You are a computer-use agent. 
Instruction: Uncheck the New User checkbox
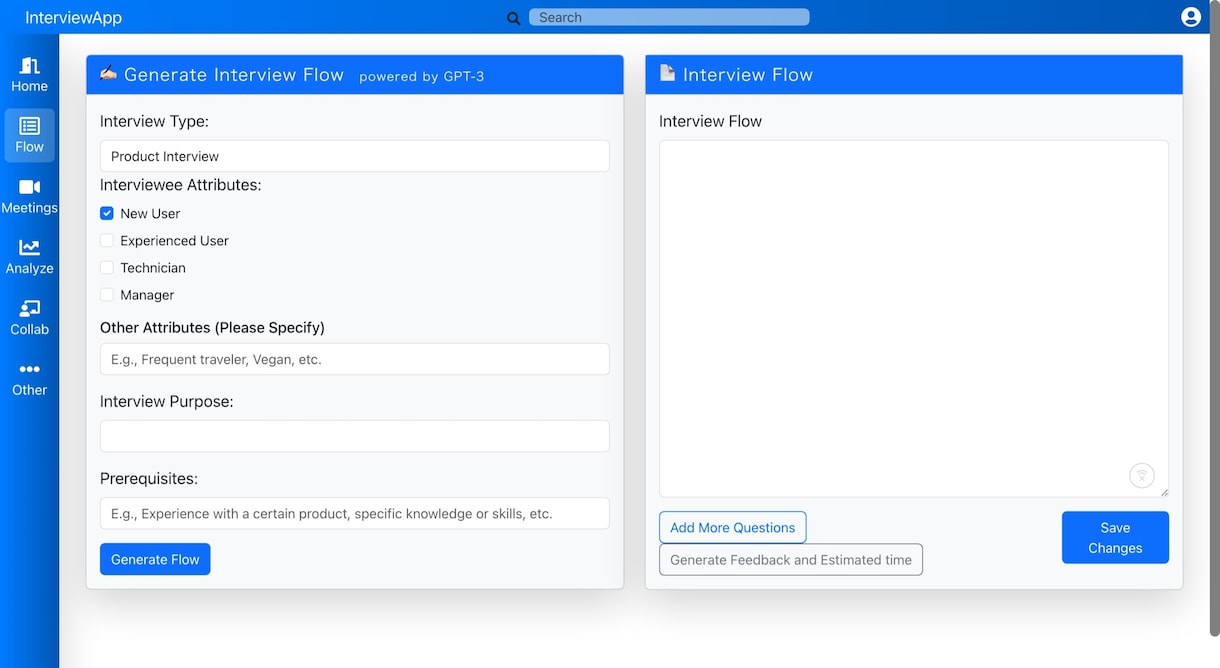pyautogui.click(x=107, y=213)
